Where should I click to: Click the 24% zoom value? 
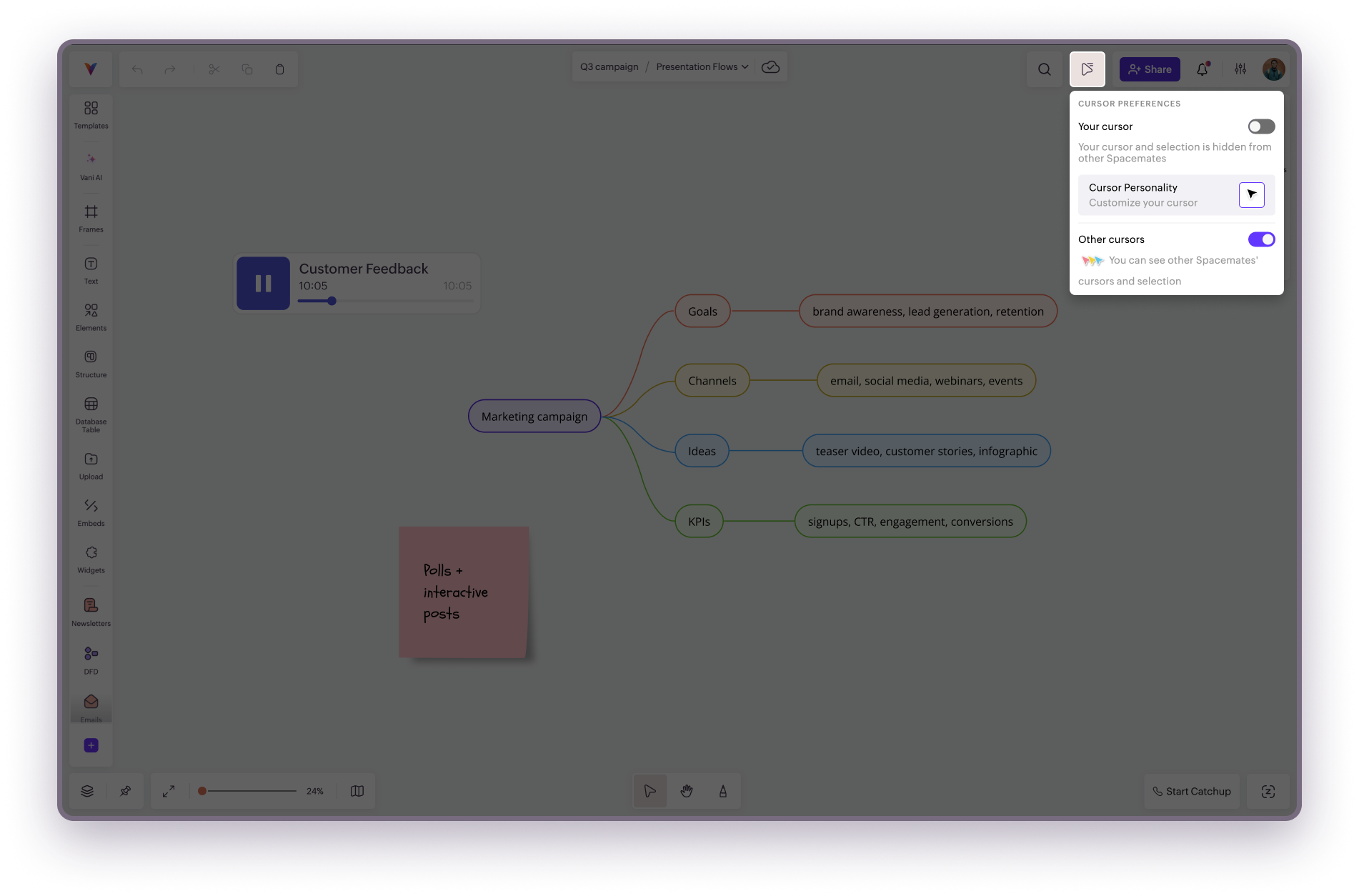tap(315, 791)
